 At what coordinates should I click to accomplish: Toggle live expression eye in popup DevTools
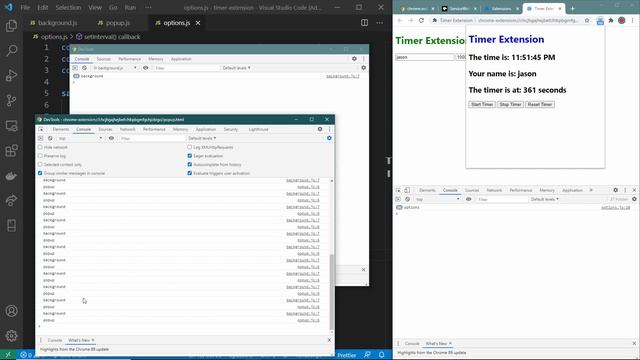click(x=111, y=138)
